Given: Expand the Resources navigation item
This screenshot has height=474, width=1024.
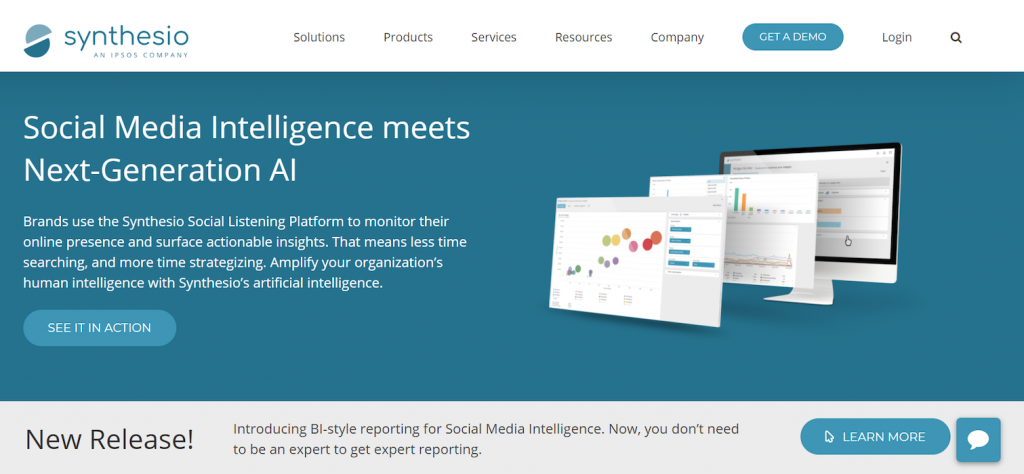Looking at the screenshot, I should 583,37.
